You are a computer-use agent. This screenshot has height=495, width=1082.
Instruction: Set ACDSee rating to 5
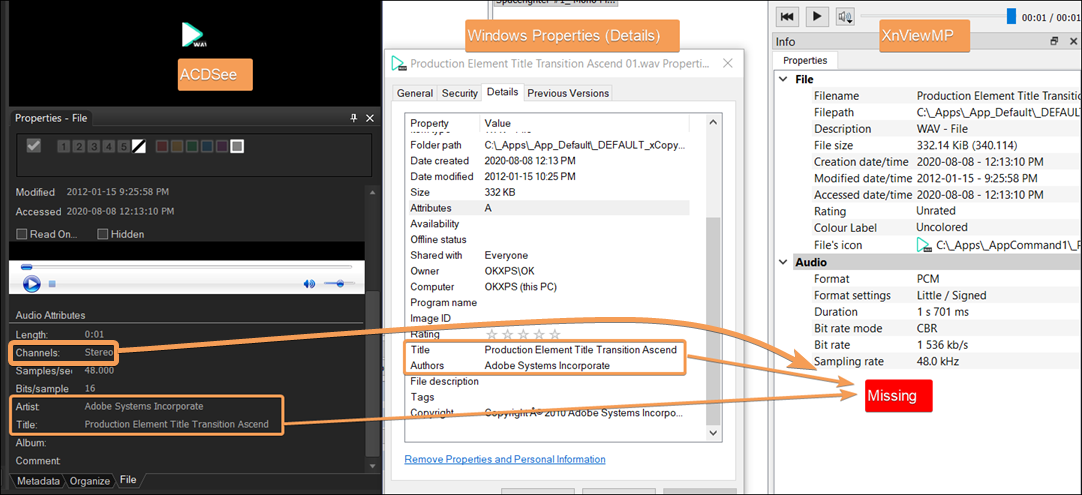(123, 146)
